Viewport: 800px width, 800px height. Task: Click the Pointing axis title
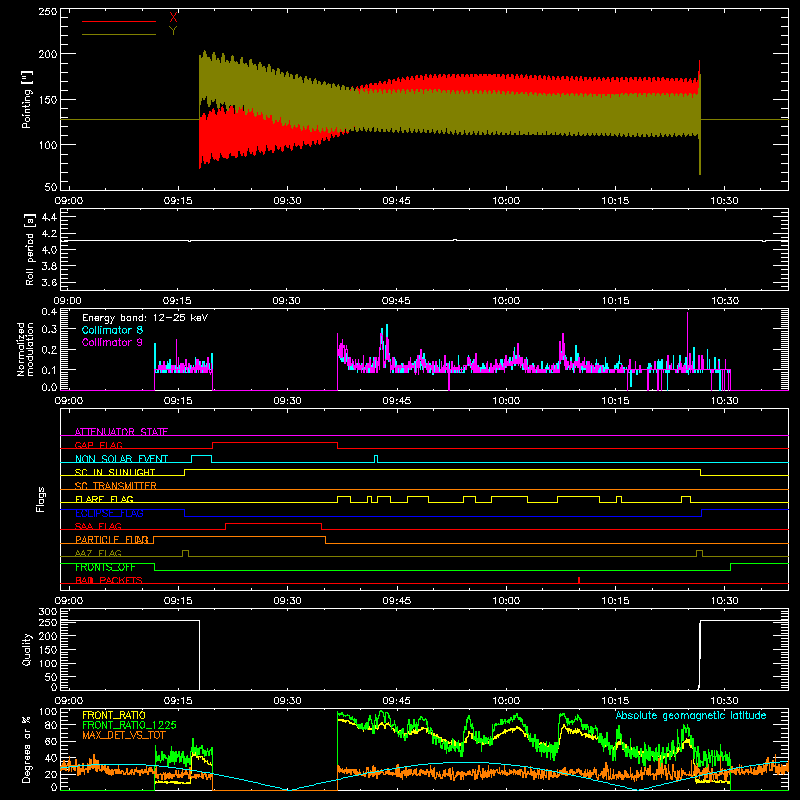coord(27,99)
